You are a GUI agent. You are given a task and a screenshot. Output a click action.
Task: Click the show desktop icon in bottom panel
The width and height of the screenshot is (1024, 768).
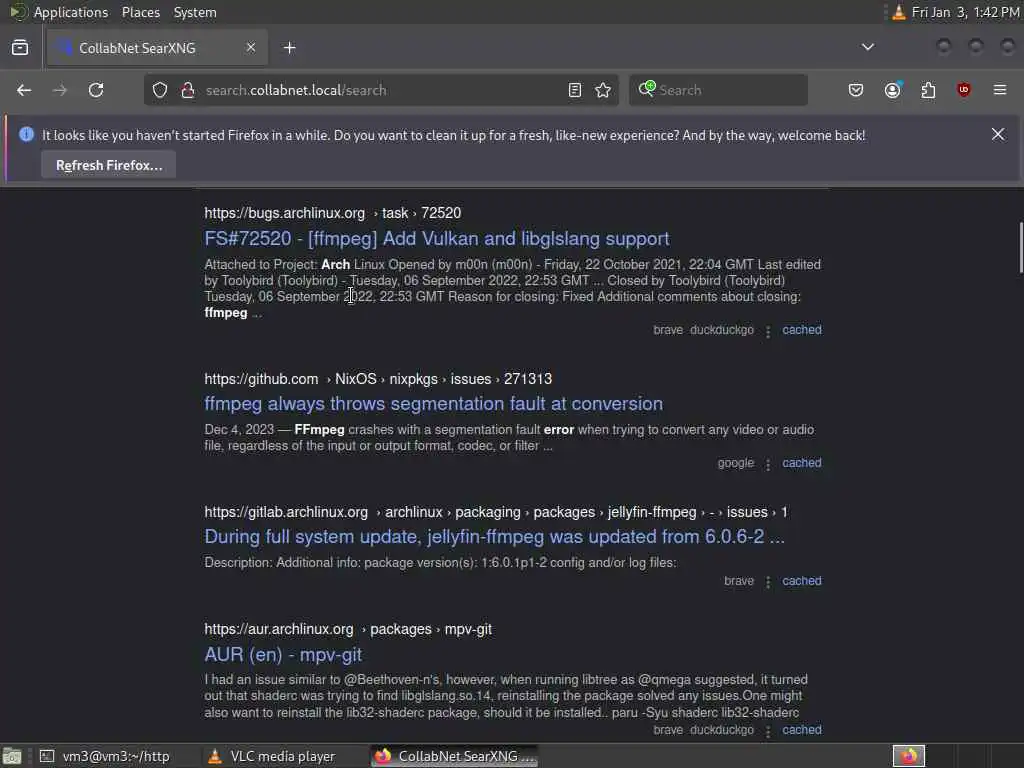pyautogui.click(x=12, y=756)
